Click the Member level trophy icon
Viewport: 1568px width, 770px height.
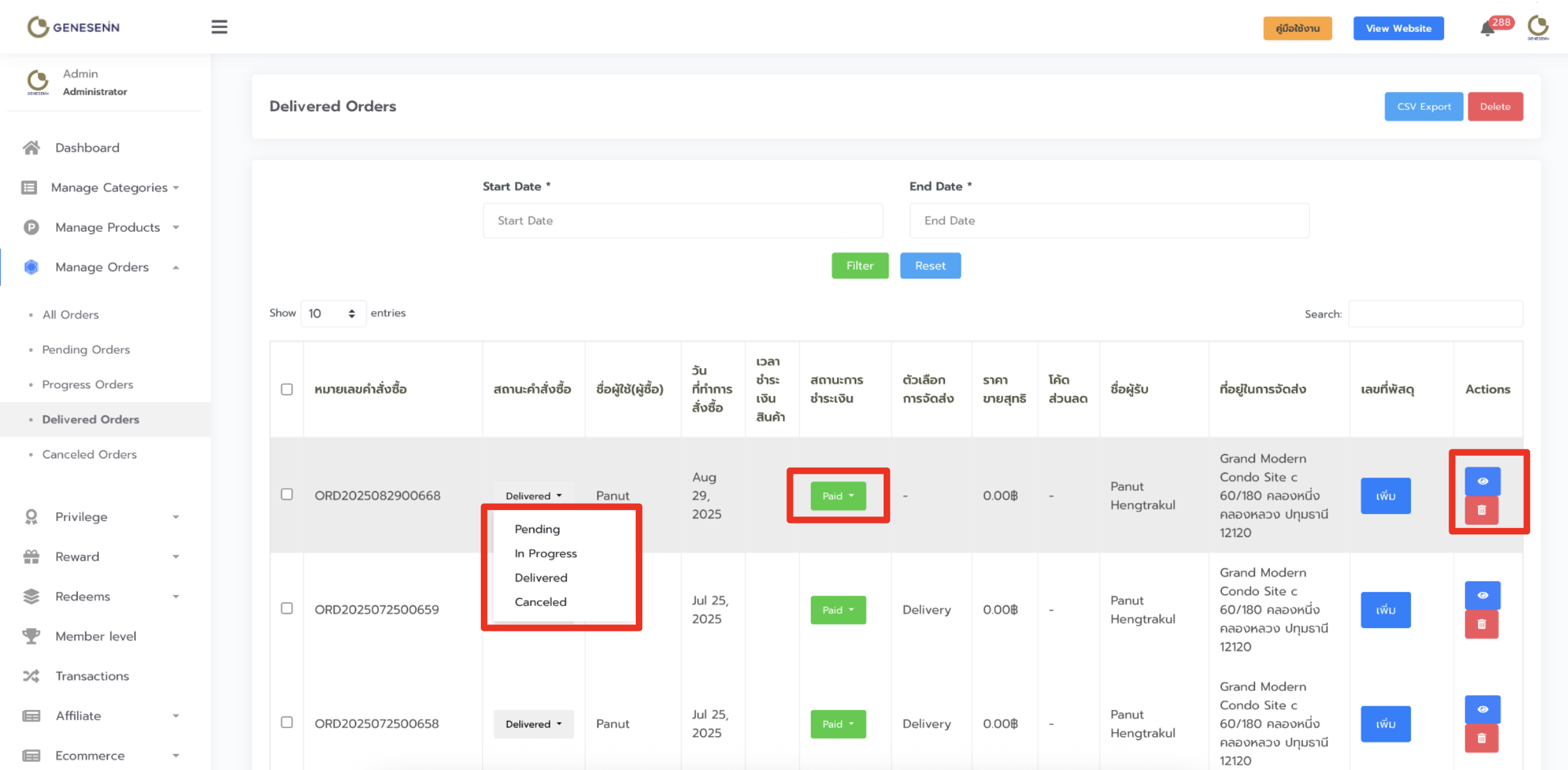pos(31,636)
